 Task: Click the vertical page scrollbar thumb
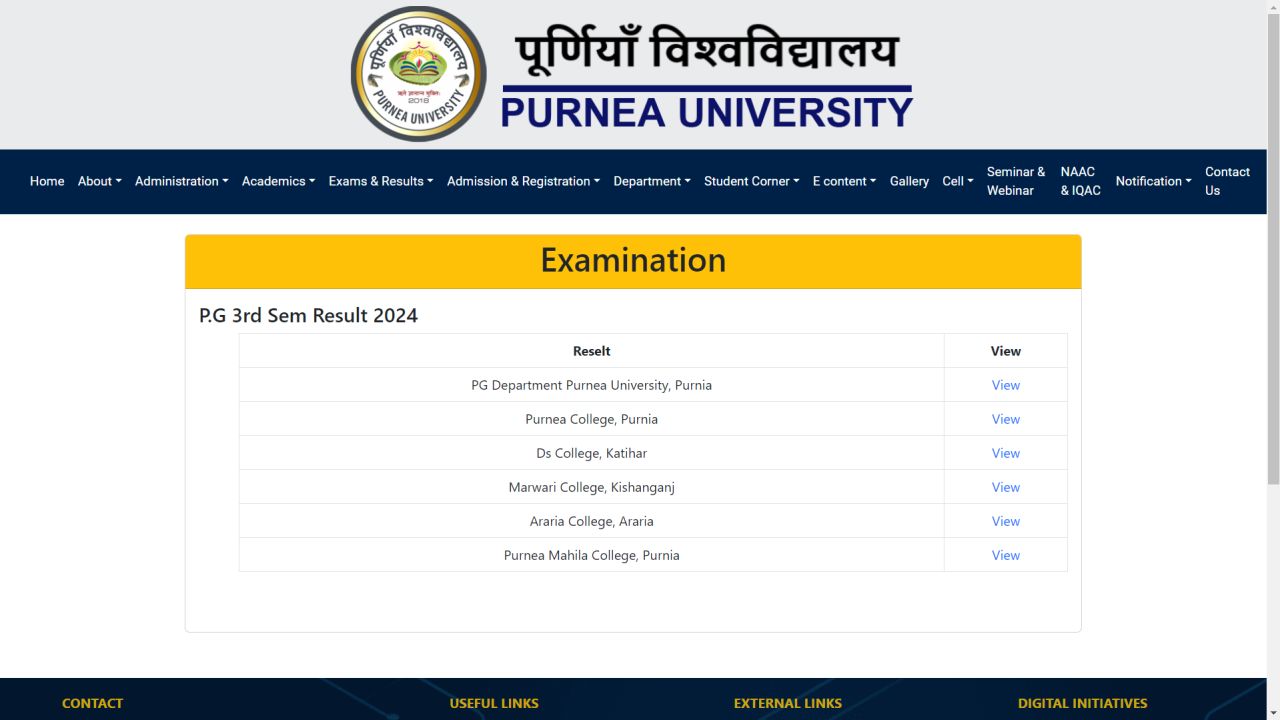coord(1273,250)
